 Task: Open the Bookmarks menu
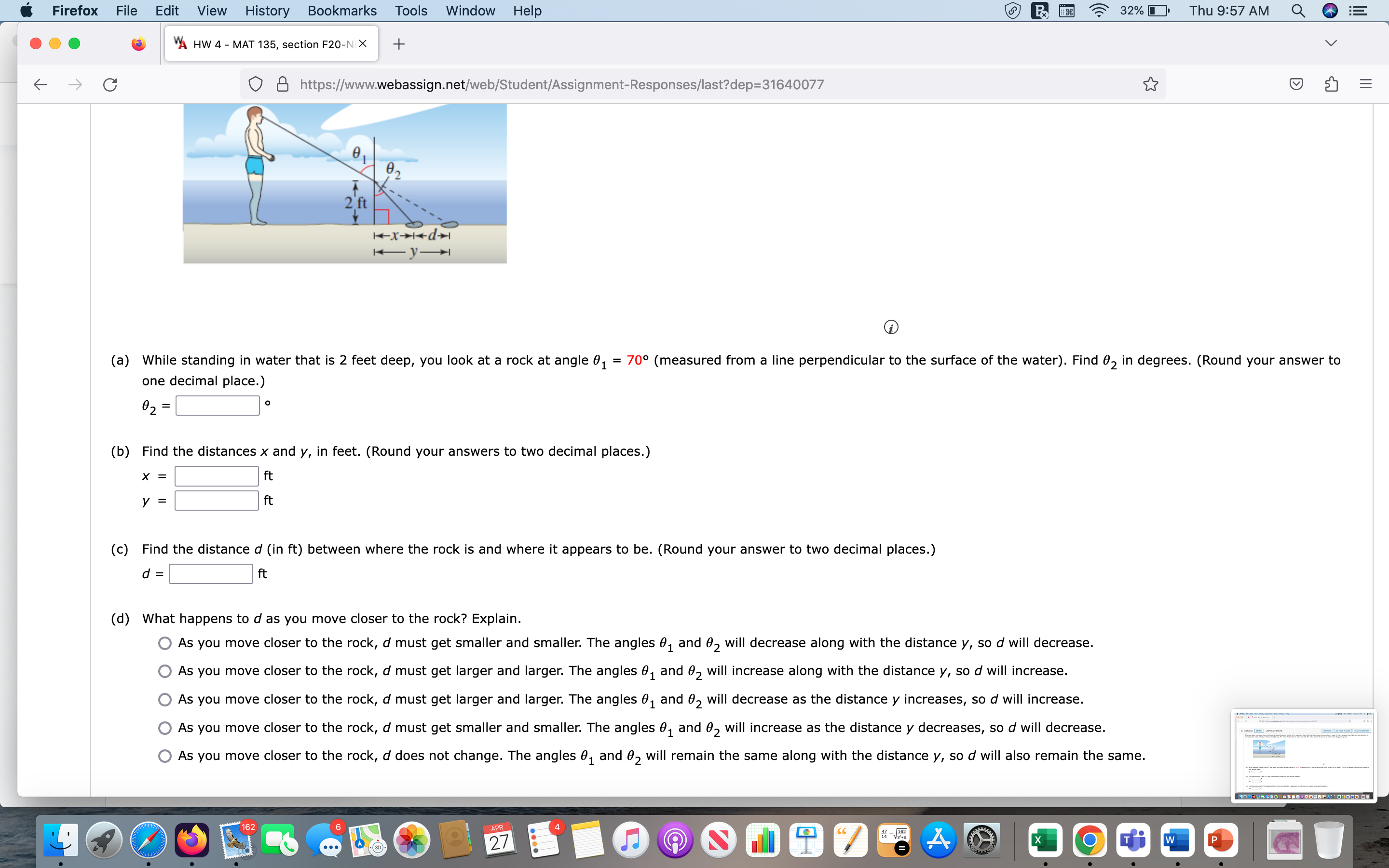(341, 10)
